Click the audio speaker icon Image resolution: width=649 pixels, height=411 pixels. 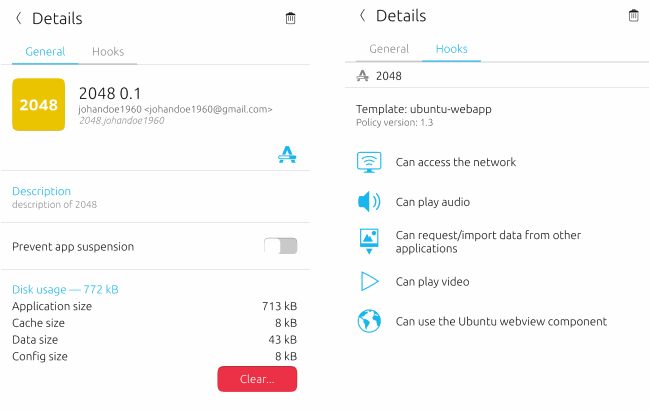click(369, 202)
